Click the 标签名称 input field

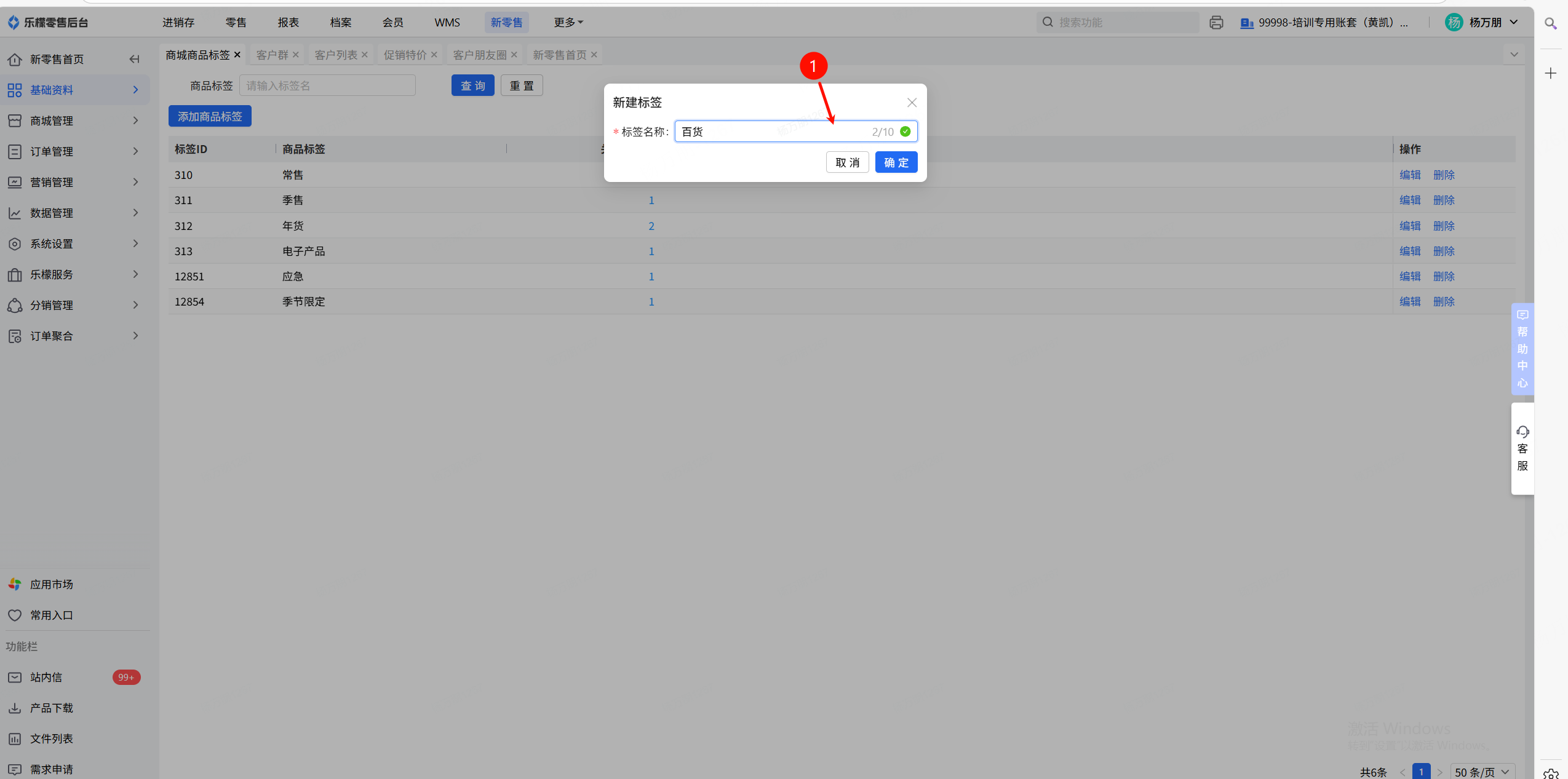pos(774,132)
